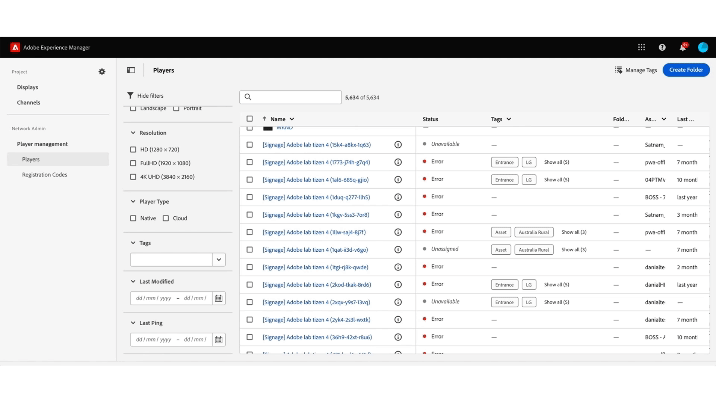Click the players search input field
Image resolution: width=716 pixels, height=402 pixels.
pyautogui.click(x=290, y=97)
